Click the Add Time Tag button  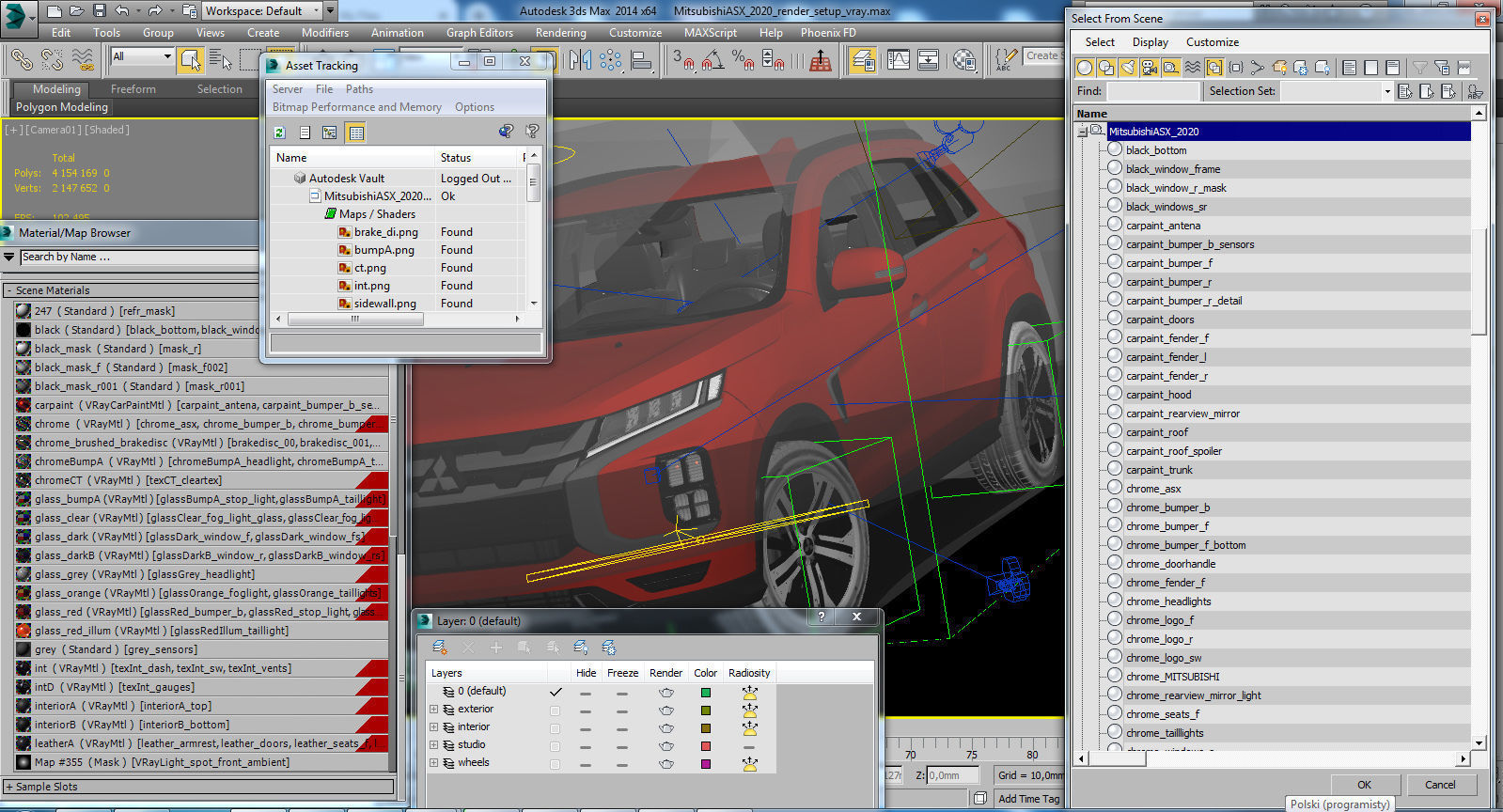(x=1028, y=799)
